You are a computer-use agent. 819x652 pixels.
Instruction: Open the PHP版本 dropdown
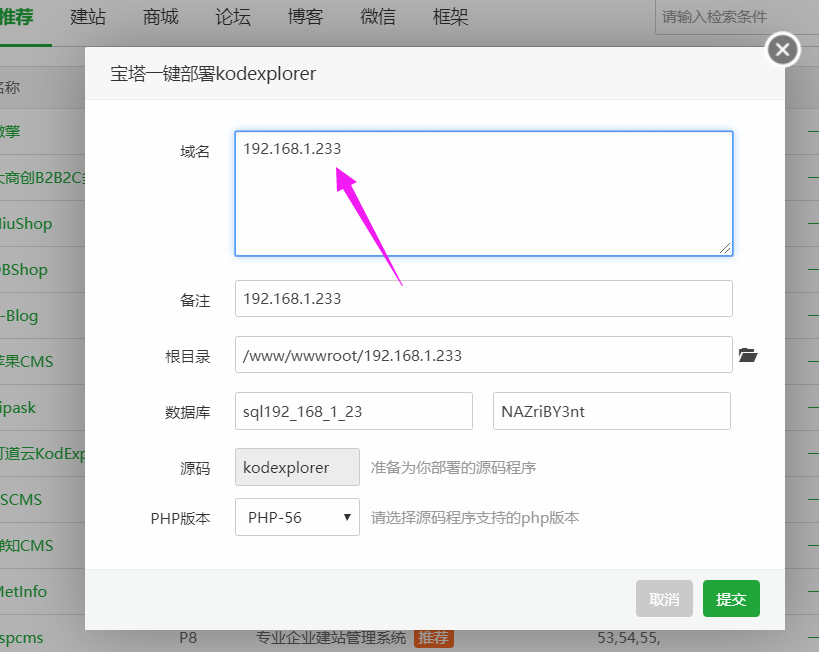point(297,517)
